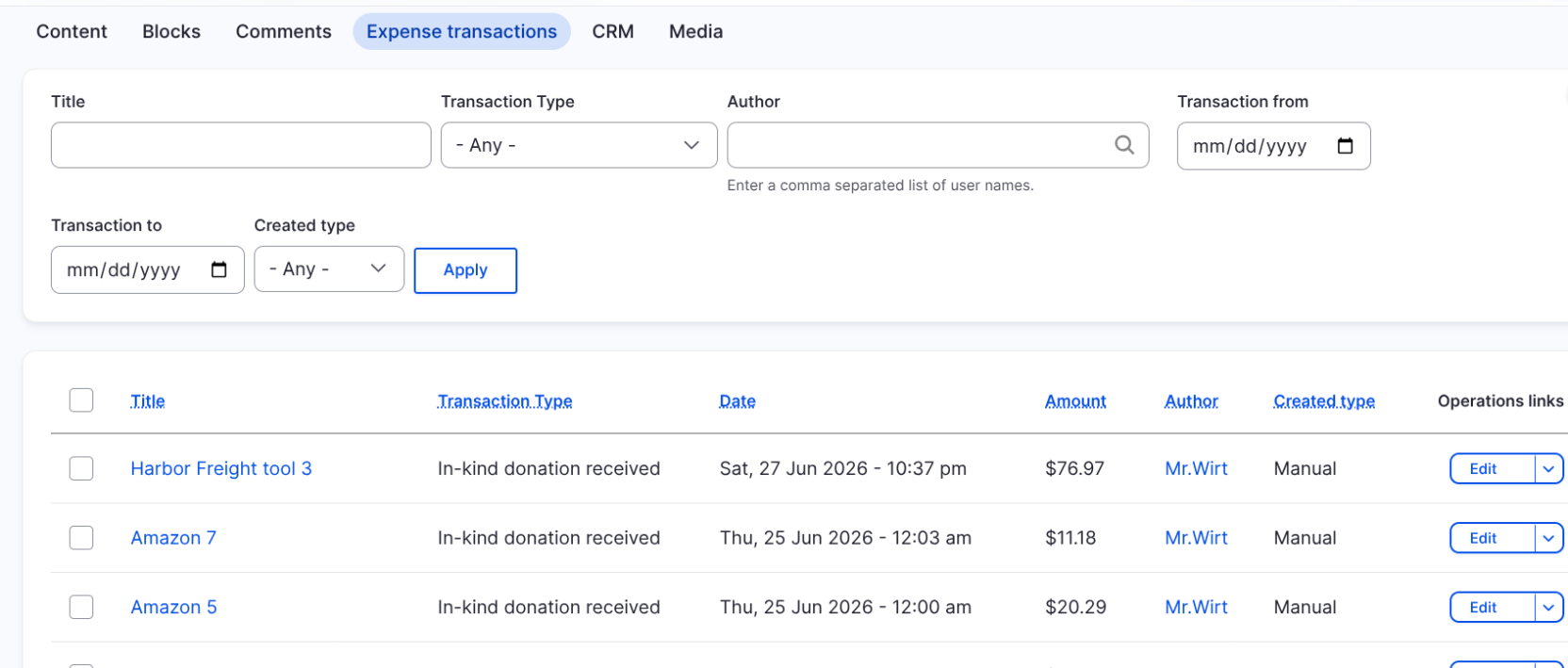This screenshot has width=1568, height=668.
Task: Sort table by Author column
Action: click(x=1191, y=401)
